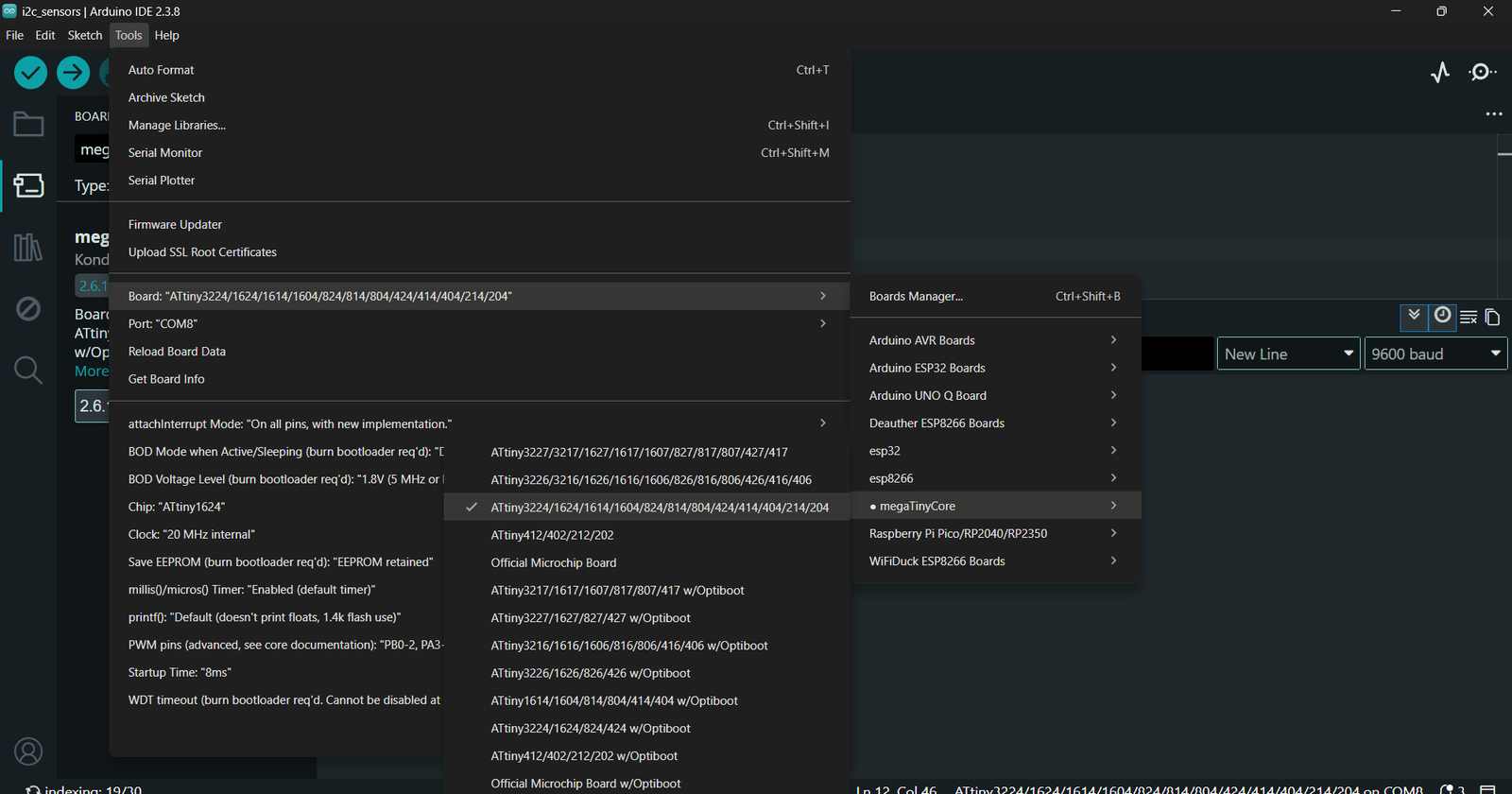Image resolution: width=1512 pixels, height=794 pixels.
Task: Open the Serial Plotter waveform icon
Action: pos(1440,73)
